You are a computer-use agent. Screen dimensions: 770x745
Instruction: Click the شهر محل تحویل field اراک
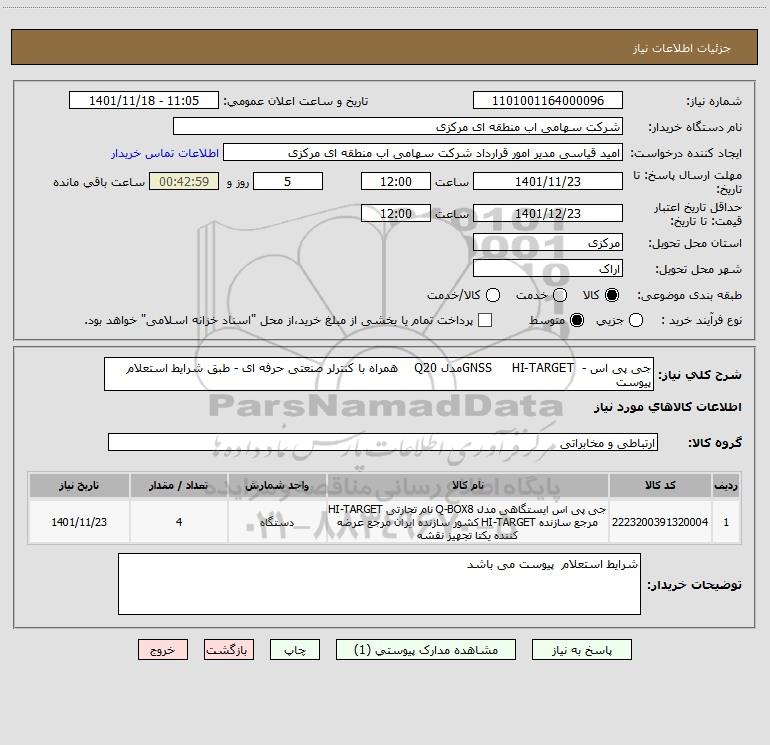click(548, 269)
